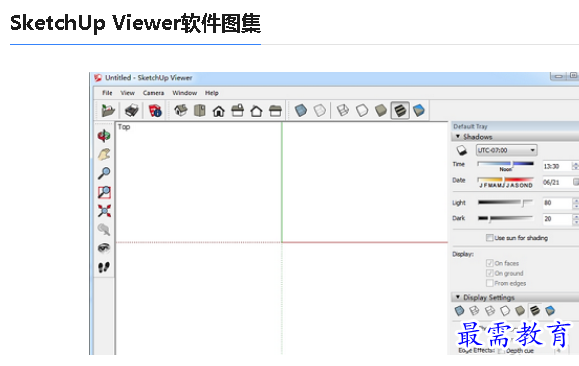Click the Dark value field showing 20
Screen dimensions: 579x366
557,219
